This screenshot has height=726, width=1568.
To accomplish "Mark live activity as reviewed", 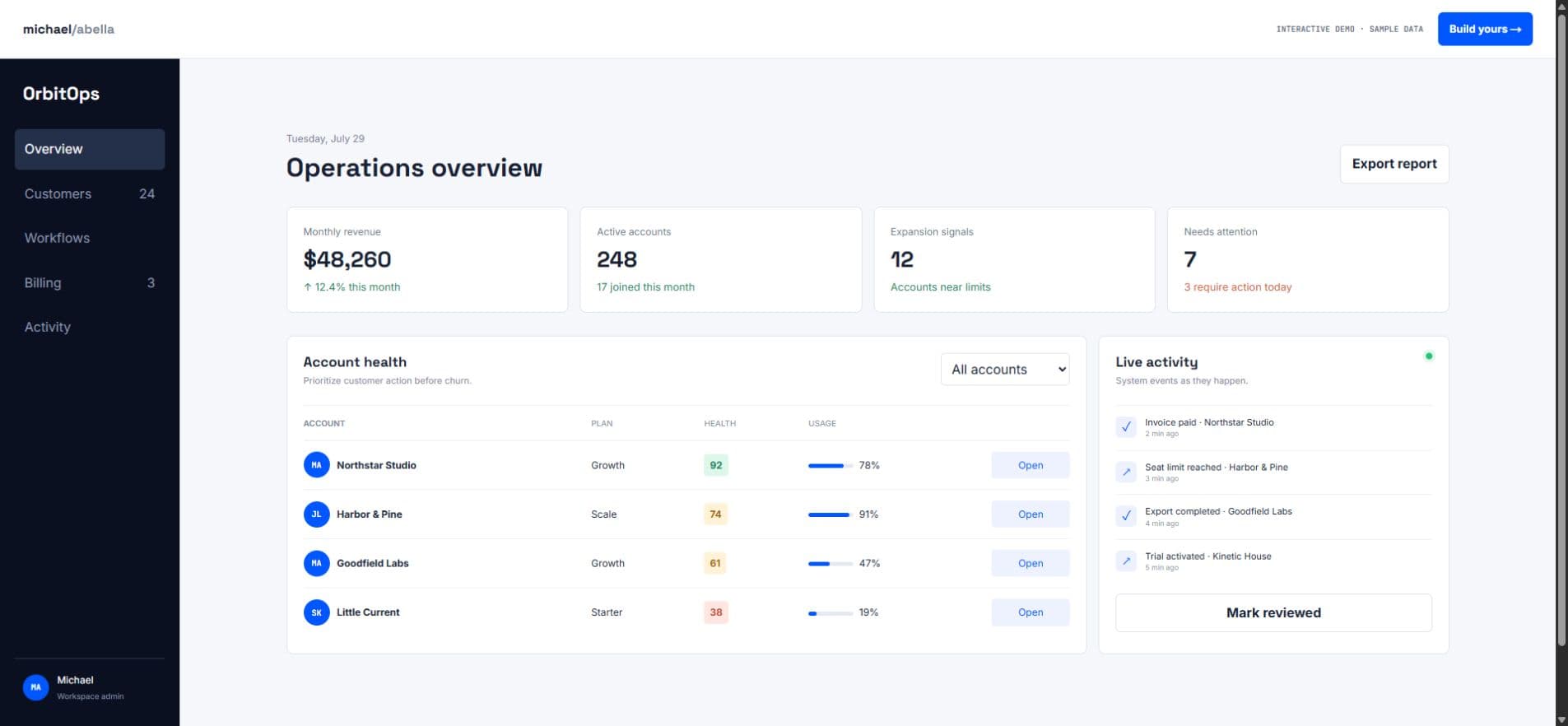I will pos(1273,612).
